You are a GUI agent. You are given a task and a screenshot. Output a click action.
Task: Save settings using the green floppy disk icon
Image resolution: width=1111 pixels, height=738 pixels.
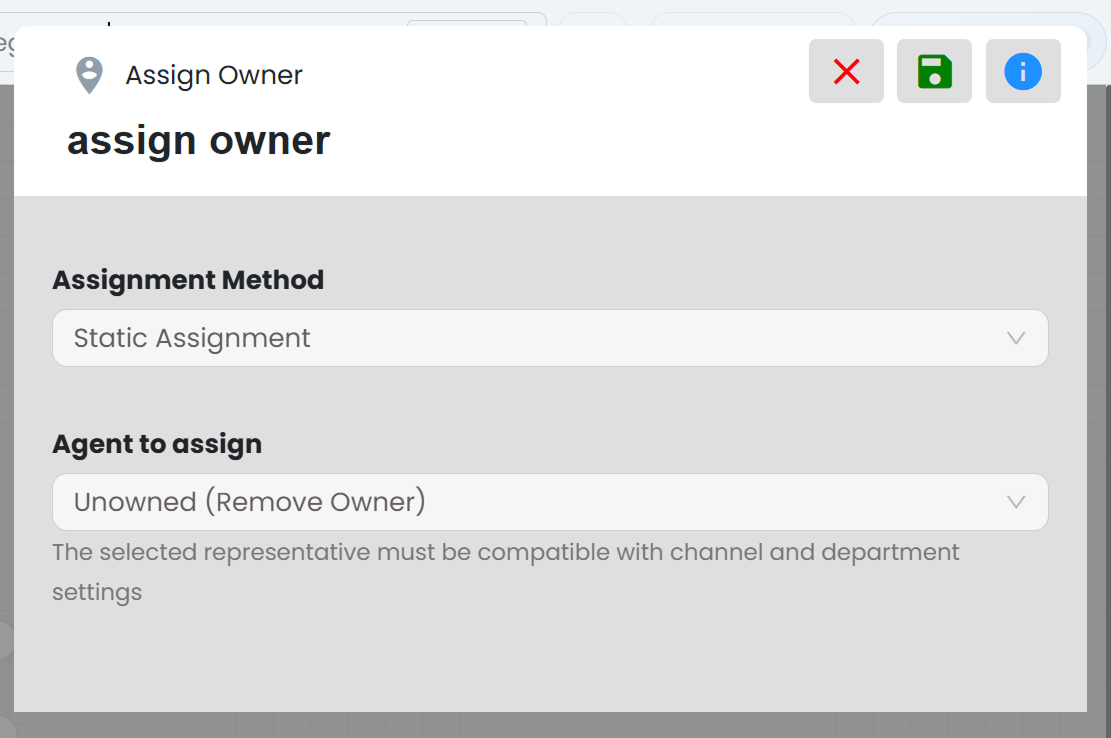[x=934, y=72]
